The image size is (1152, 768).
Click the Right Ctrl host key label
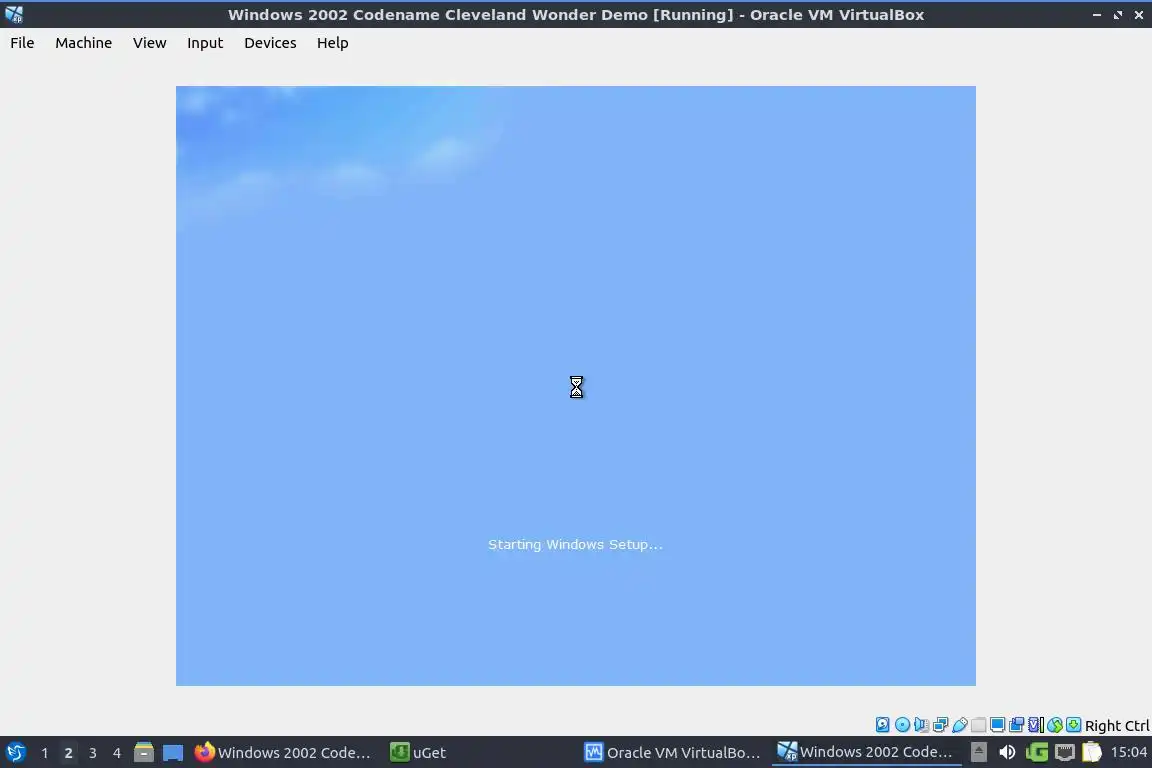1117,726
